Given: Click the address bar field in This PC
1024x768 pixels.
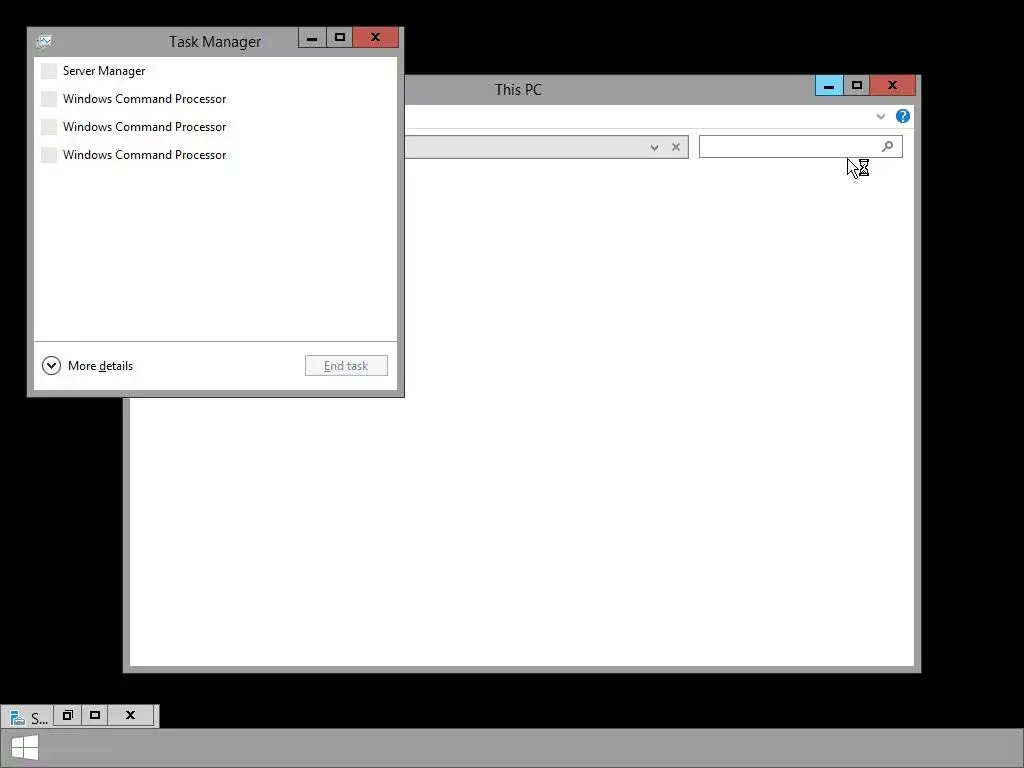Looking at the screenshot, I should (547, 147).
